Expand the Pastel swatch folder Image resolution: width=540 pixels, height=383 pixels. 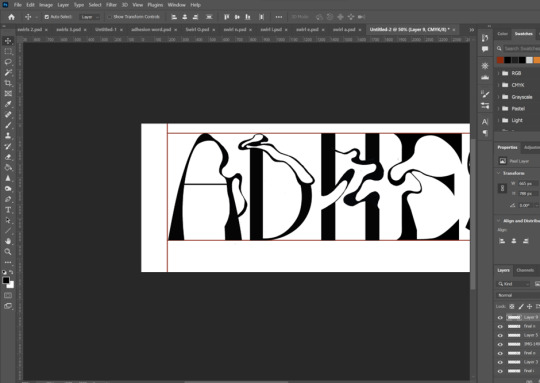499,109
